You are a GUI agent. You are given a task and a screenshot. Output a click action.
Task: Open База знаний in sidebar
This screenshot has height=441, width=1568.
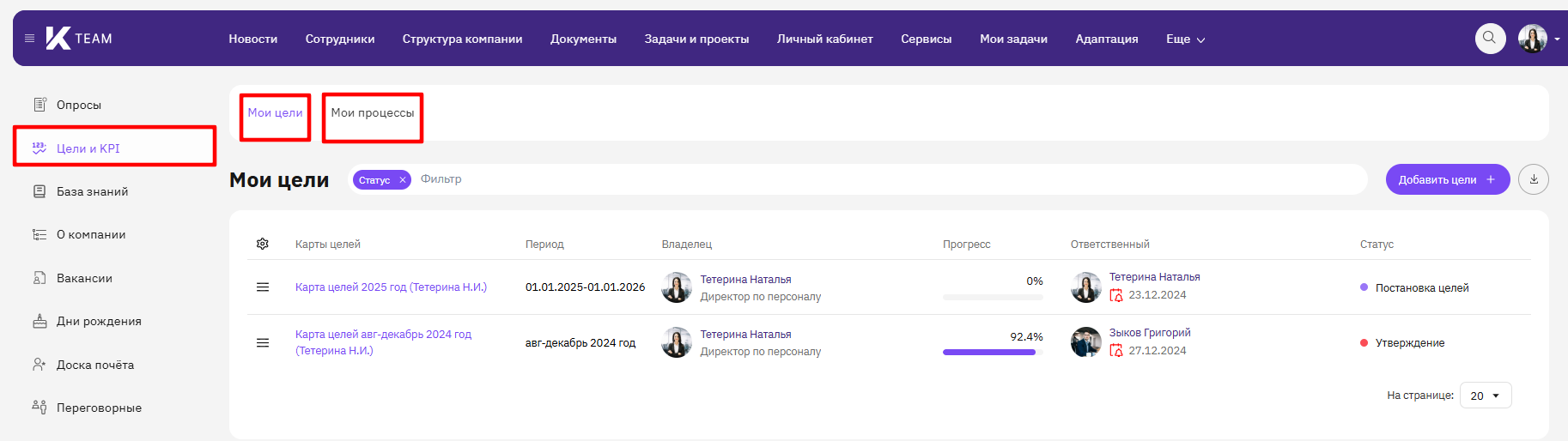[92, 191]
